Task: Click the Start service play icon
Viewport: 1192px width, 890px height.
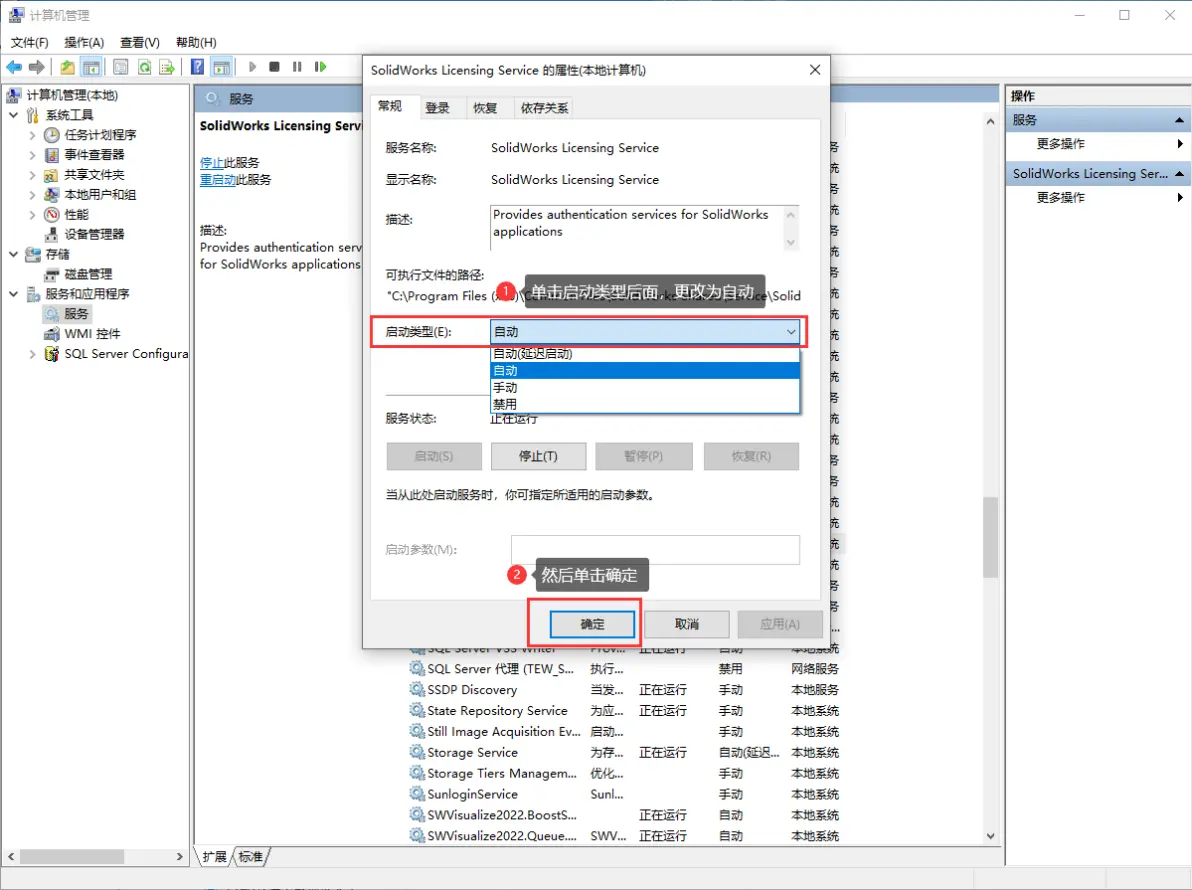Action: [252, 67]
